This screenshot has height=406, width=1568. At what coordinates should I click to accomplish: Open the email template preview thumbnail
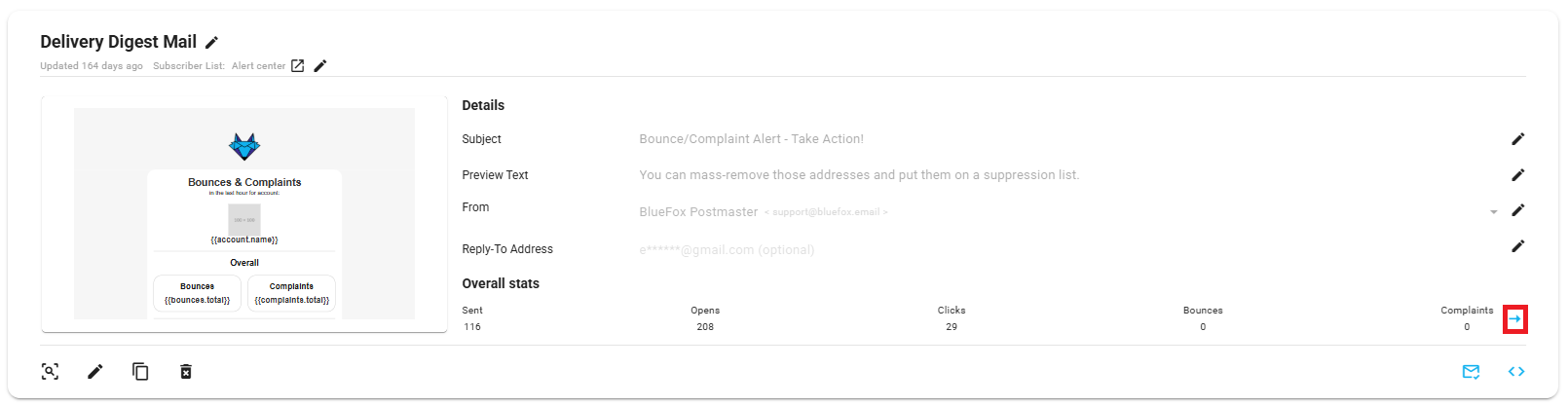coord(244,214)
